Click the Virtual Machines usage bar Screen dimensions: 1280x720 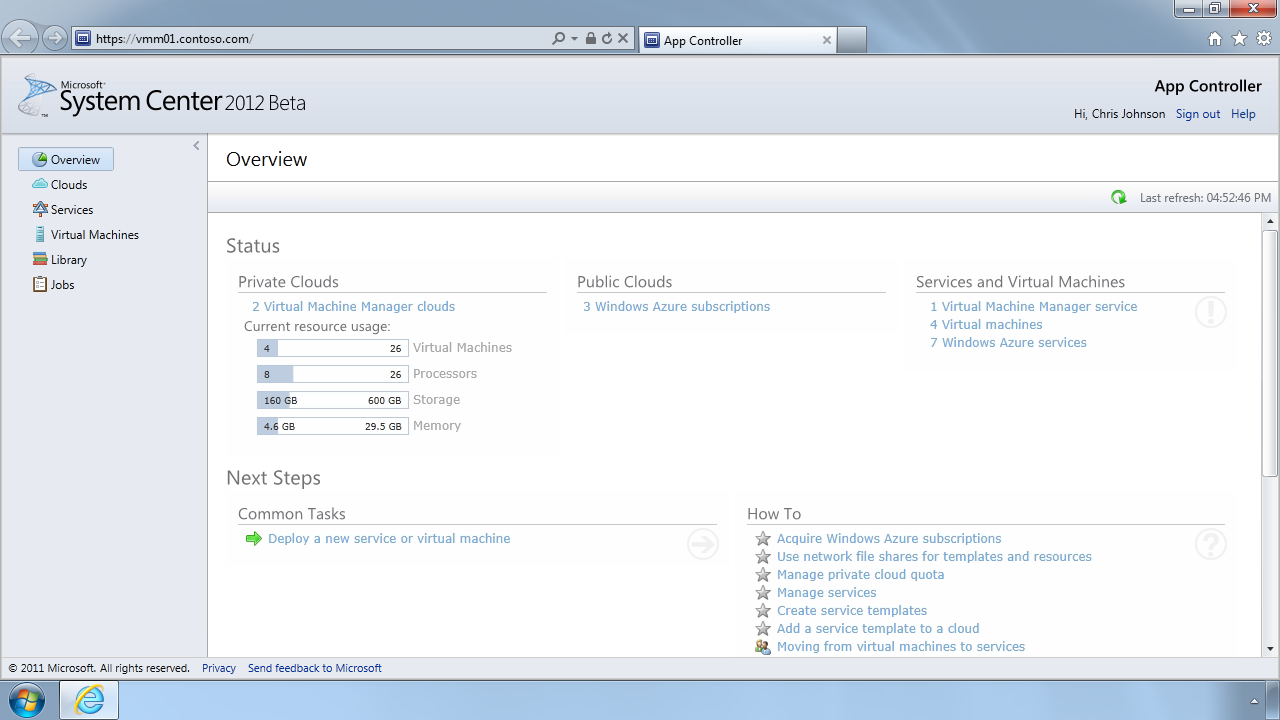333,348
